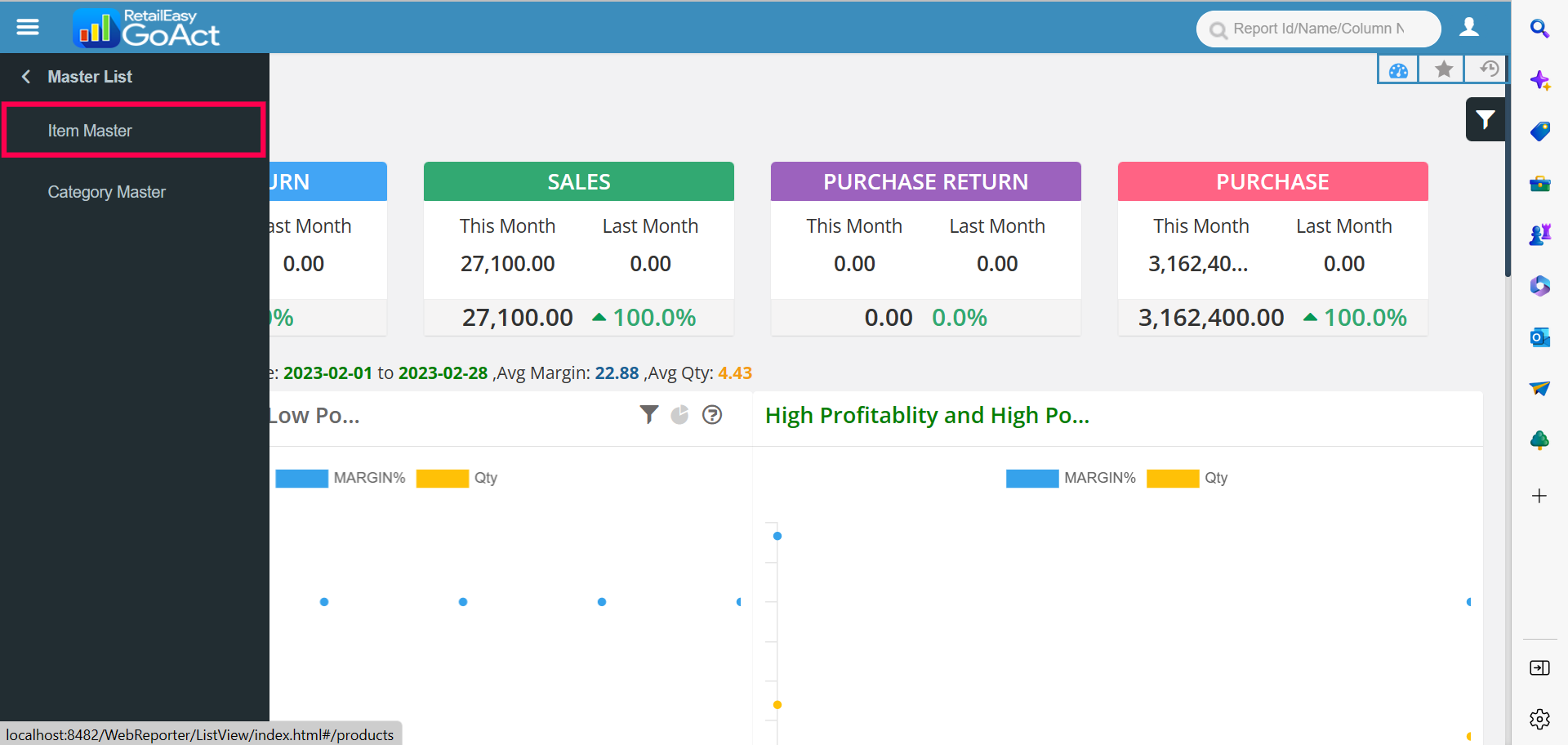Open the hamburger navigation menu
Viewport: 1568px width, 745px height.
(x=28, y=27)
